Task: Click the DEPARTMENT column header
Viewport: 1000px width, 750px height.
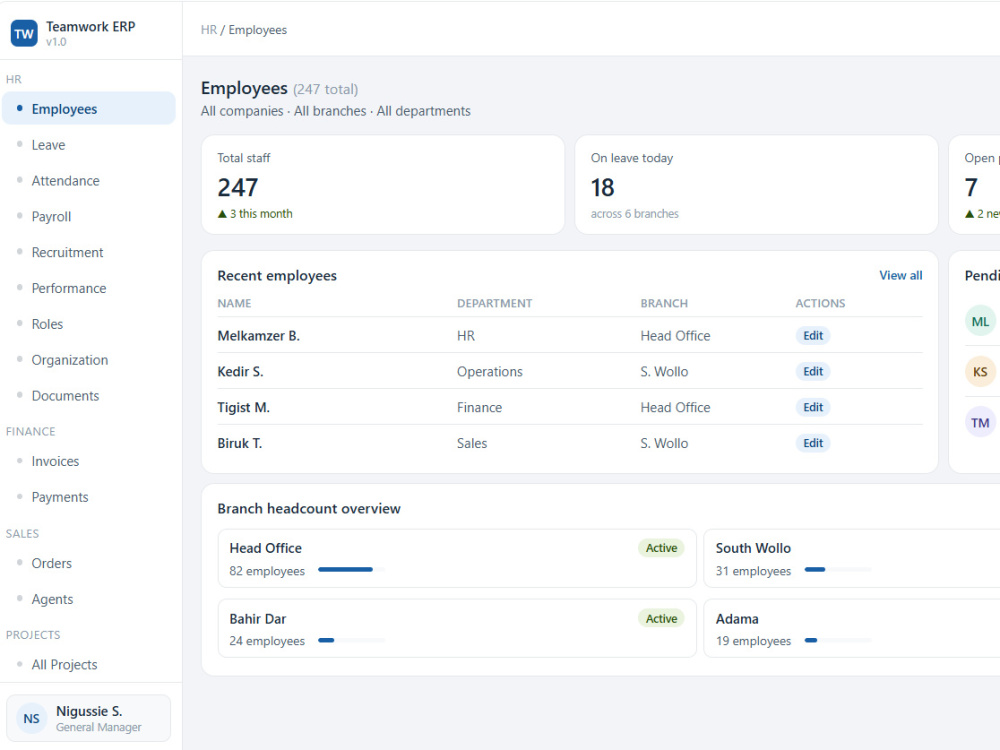Action: click(494, 303)
